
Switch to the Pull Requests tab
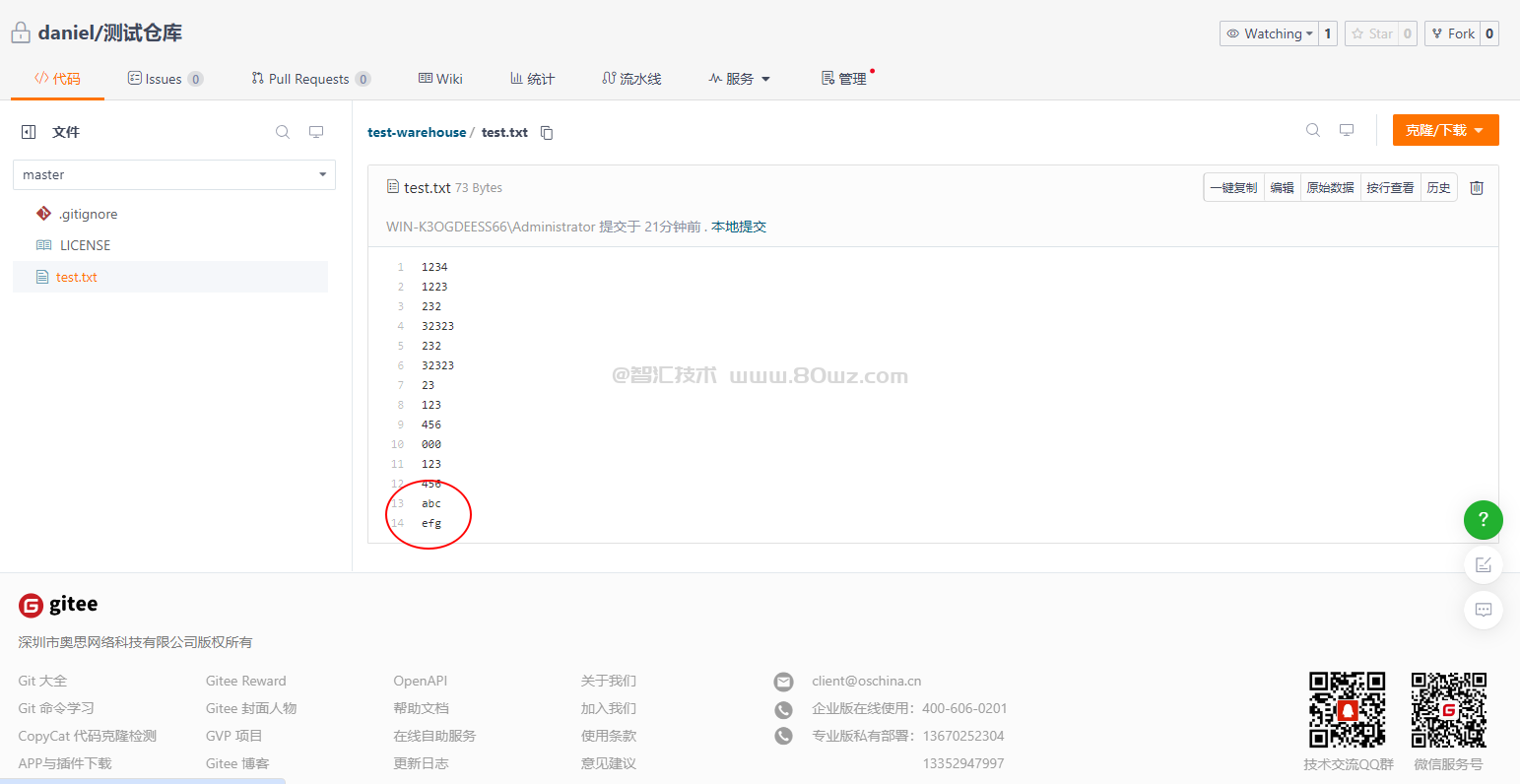pyautogui.click(x=309, y=79)
